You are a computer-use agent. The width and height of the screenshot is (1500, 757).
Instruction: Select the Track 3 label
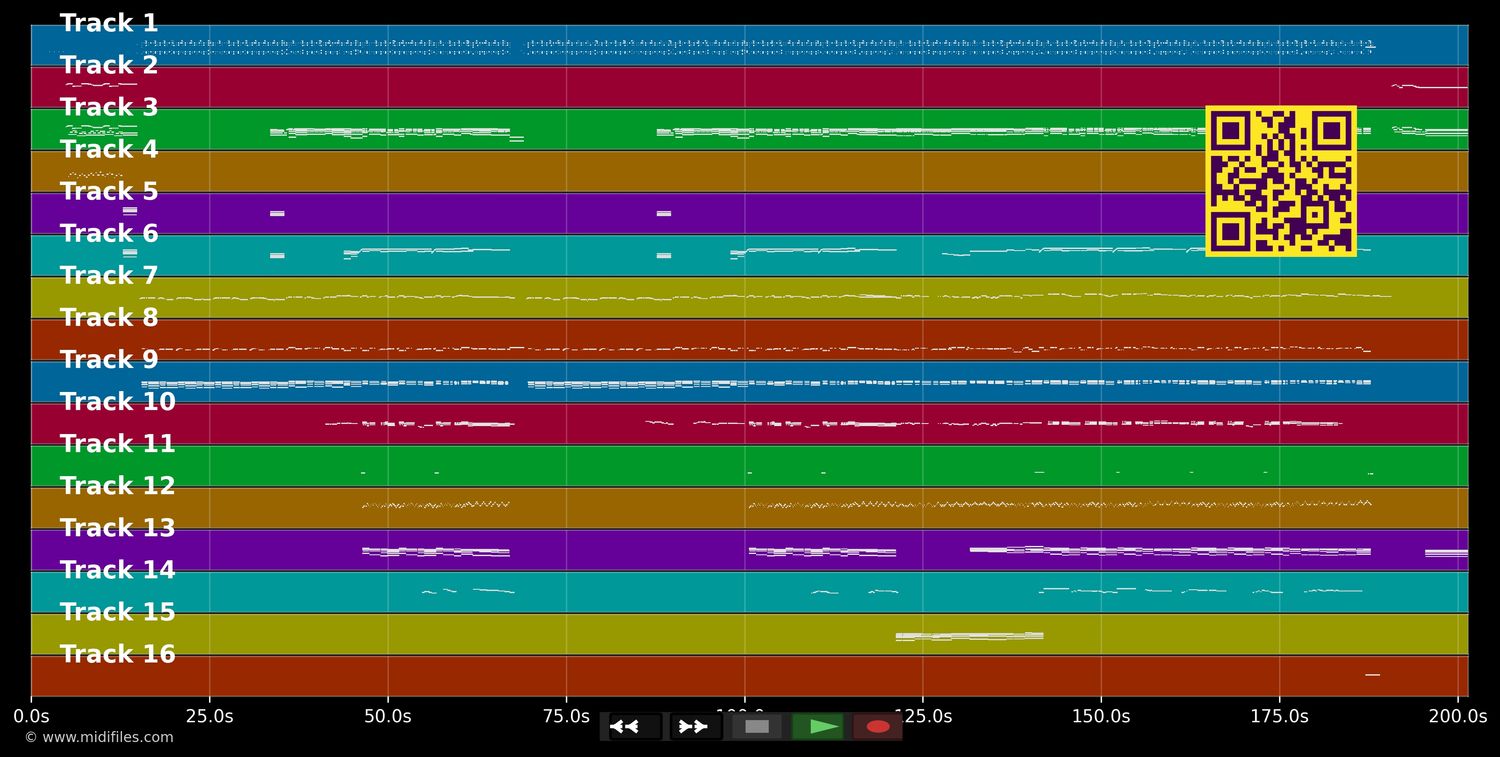click(109, 107)
